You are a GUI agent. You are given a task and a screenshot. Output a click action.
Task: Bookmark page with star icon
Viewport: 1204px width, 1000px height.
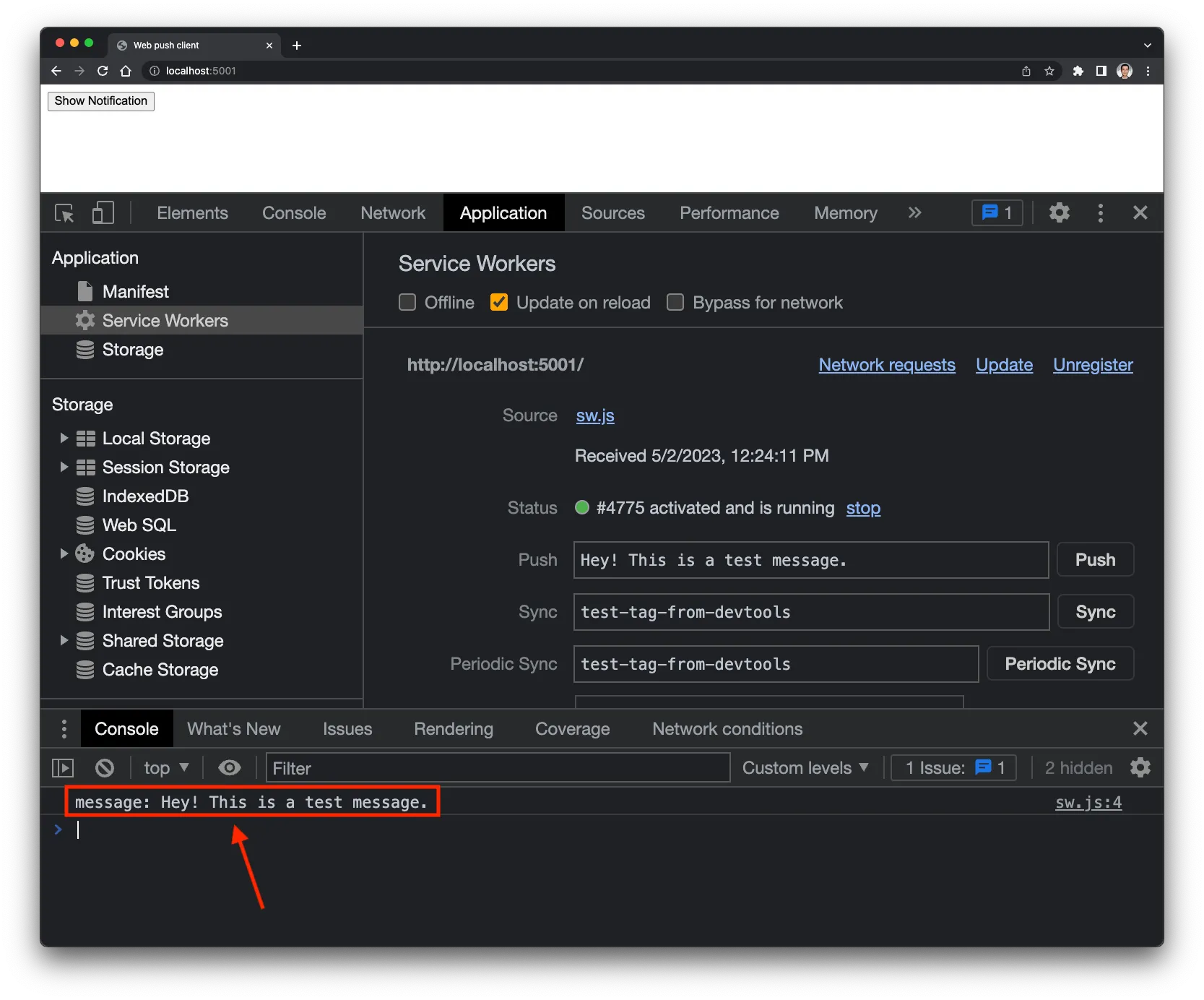pos(1049,71)
